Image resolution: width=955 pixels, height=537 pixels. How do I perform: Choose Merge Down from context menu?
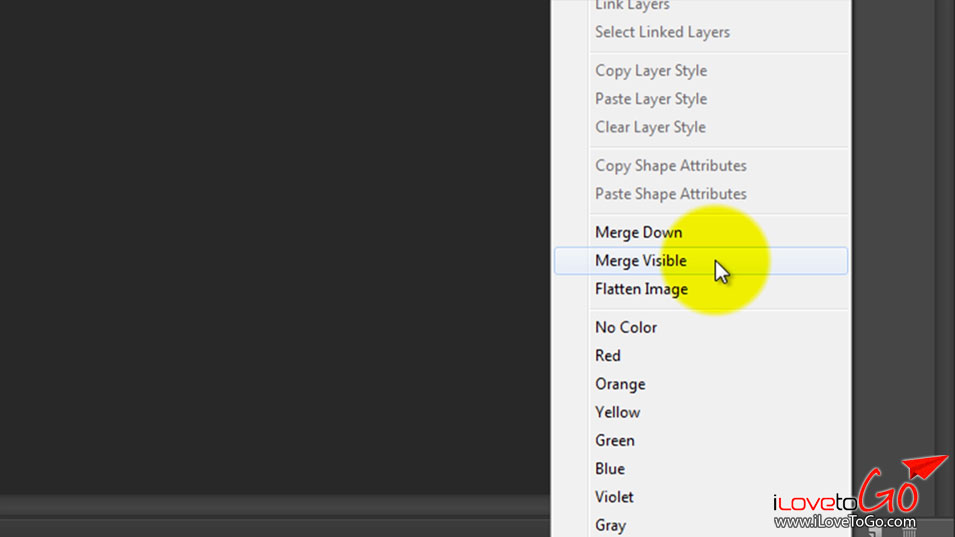point(700,233)
